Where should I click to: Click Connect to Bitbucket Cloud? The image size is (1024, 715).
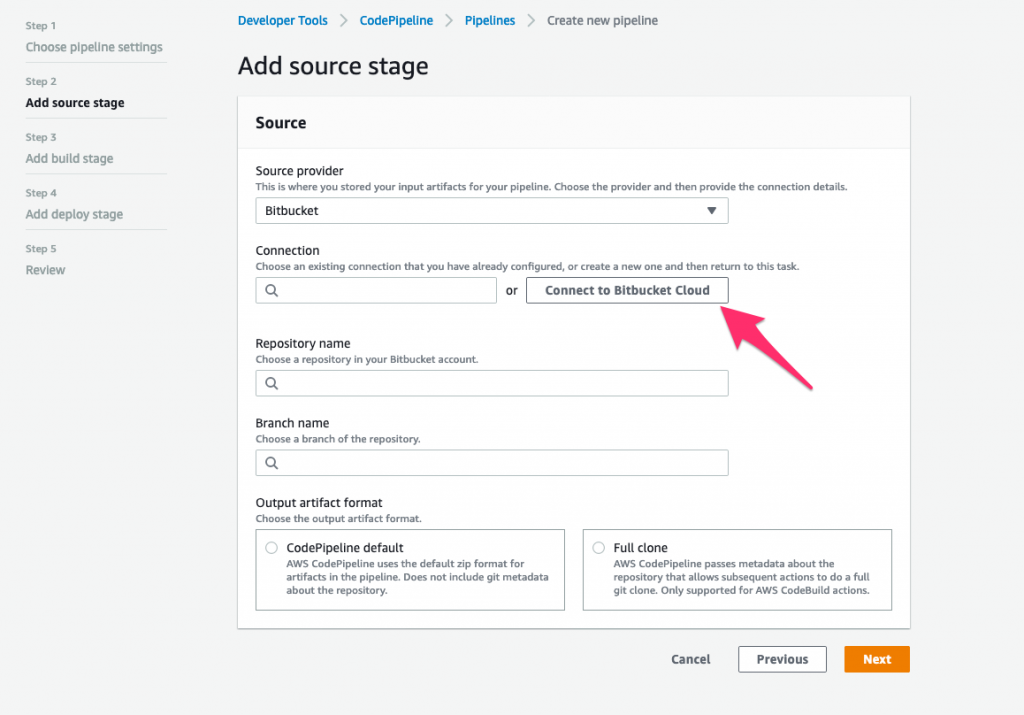pos(627,290)
